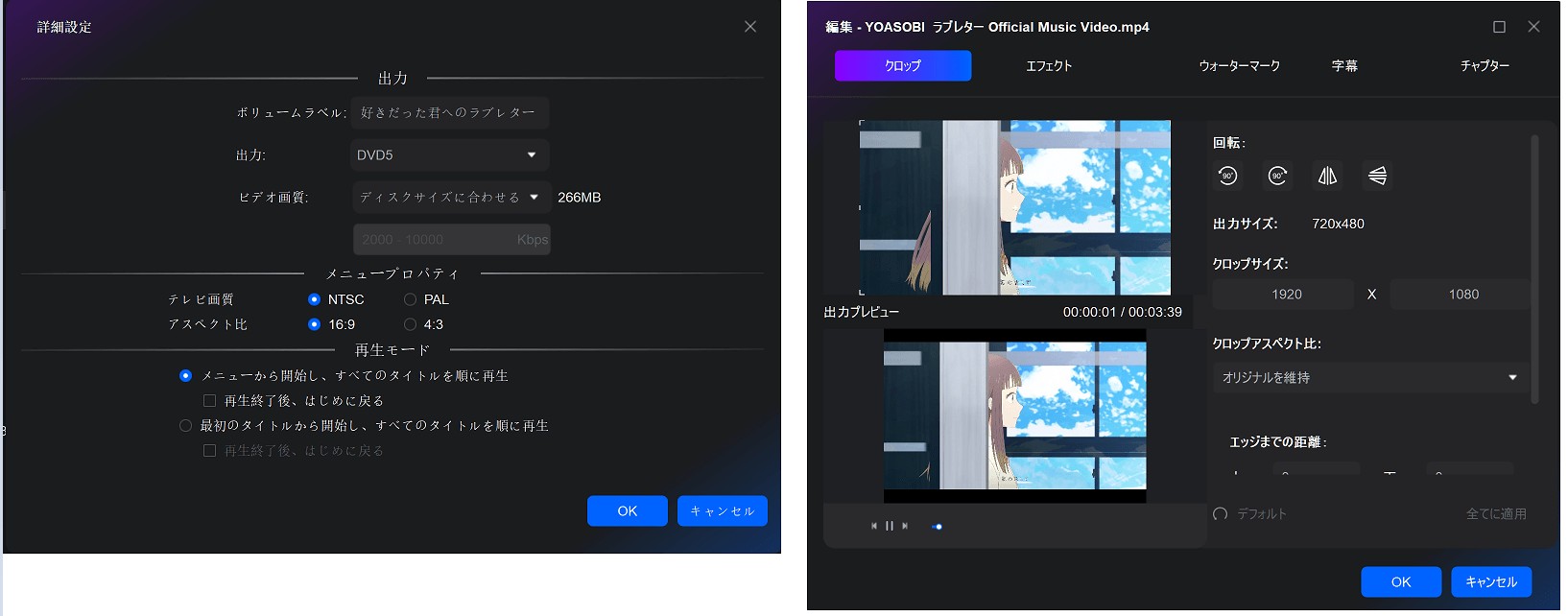
Task: Click the crop width field showing 1920
Action: pyautogui.click(x=1286, y=295)
